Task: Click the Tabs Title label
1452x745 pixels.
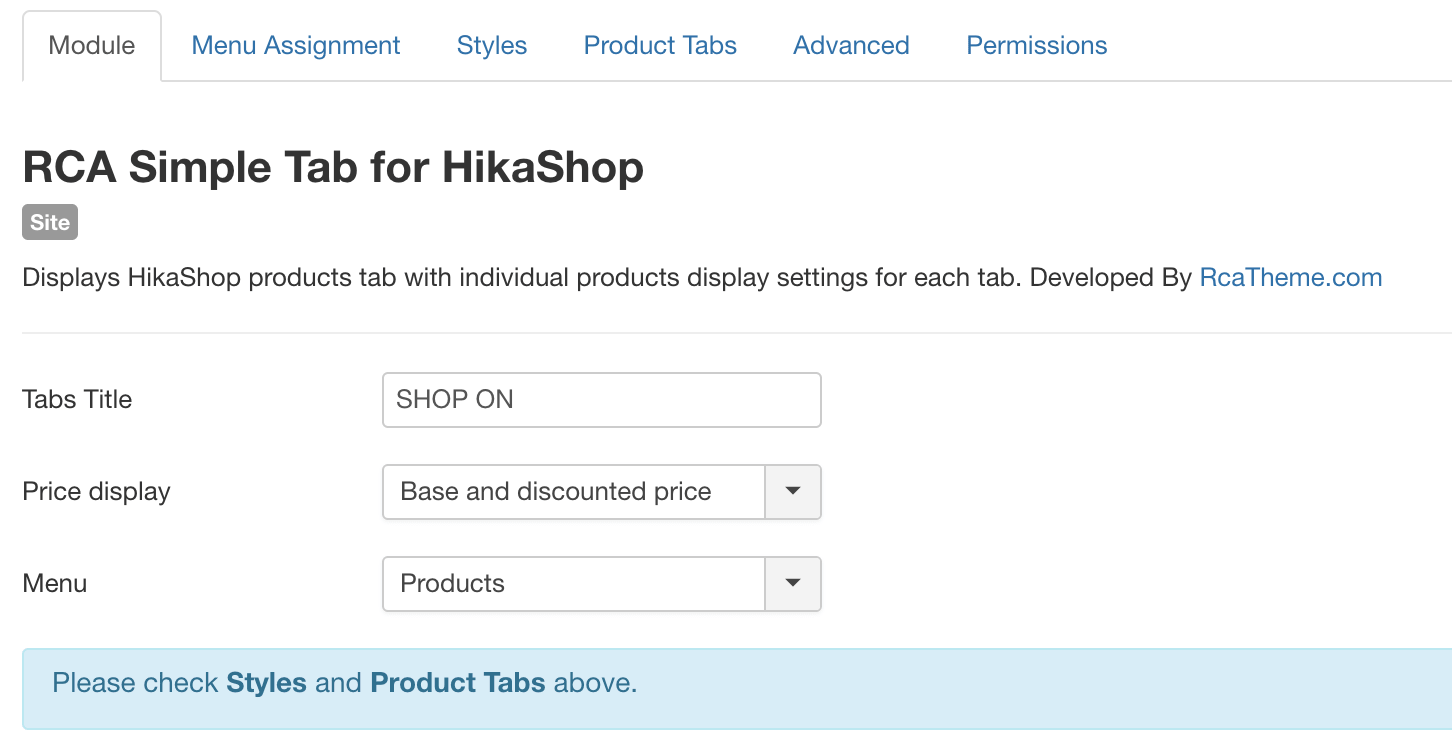Action: (x=77, y=399)
